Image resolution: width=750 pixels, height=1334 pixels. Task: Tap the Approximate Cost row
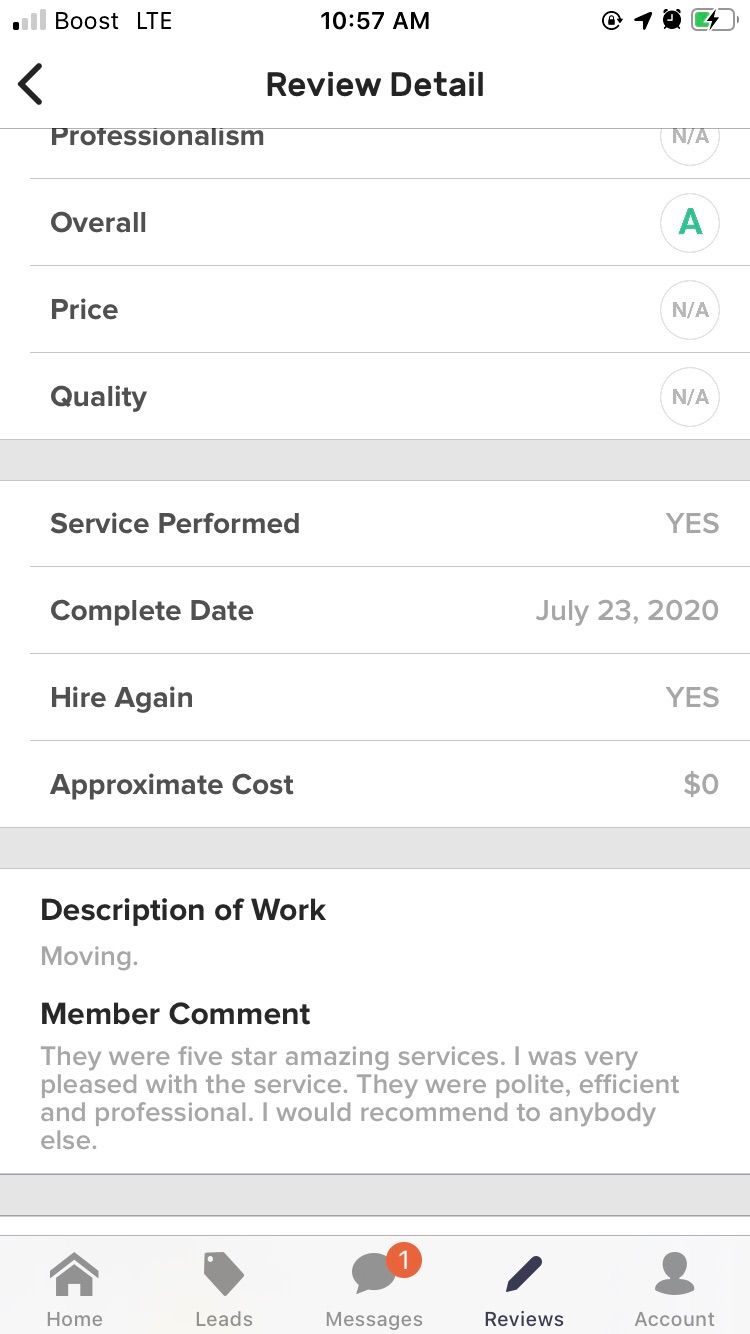click(375, 784)
